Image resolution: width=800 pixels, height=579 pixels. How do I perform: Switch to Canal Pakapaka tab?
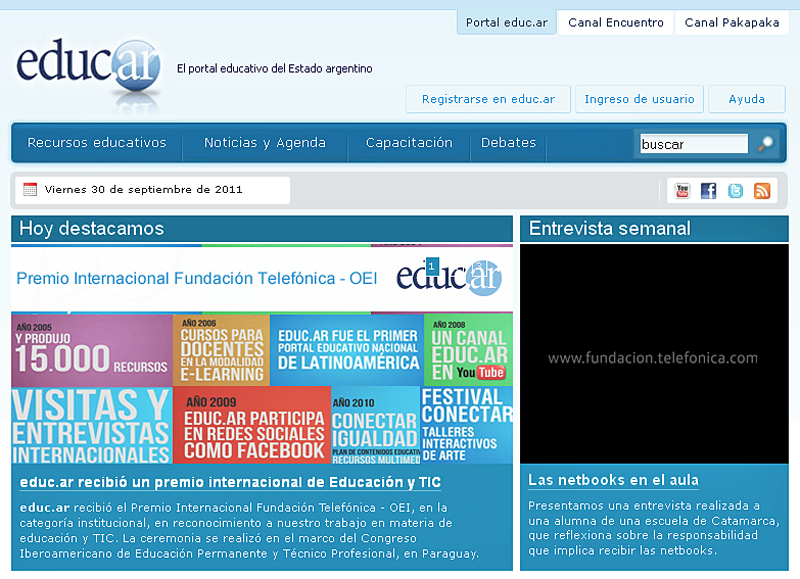tap(732, 23)
